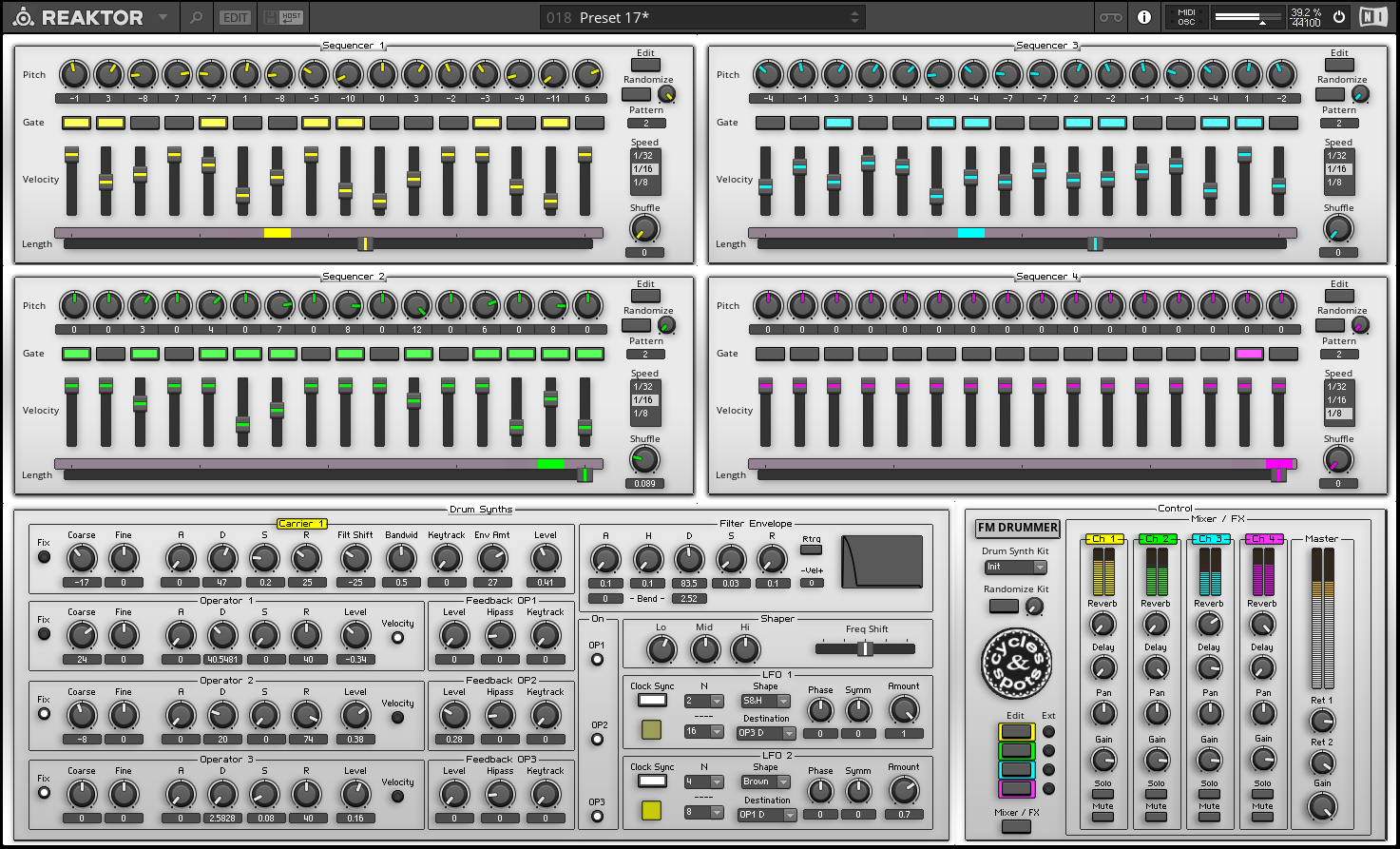
Task: Click the Master Gain knob
Action: coord(1322,806)
